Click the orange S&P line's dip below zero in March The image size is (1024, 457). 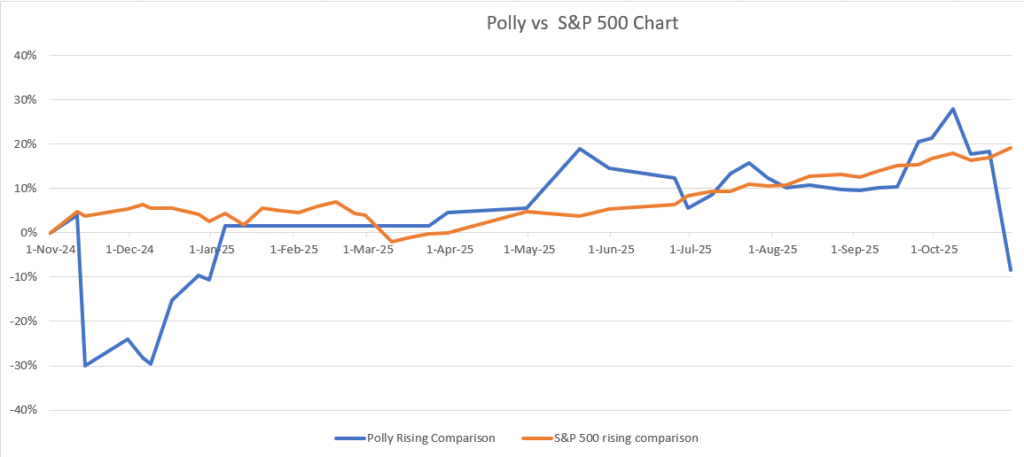392,241
